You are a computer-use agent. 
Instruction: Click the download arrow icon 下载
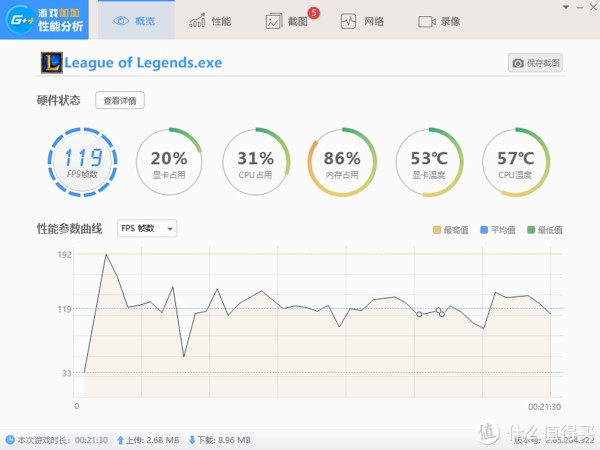click(192, 440)
